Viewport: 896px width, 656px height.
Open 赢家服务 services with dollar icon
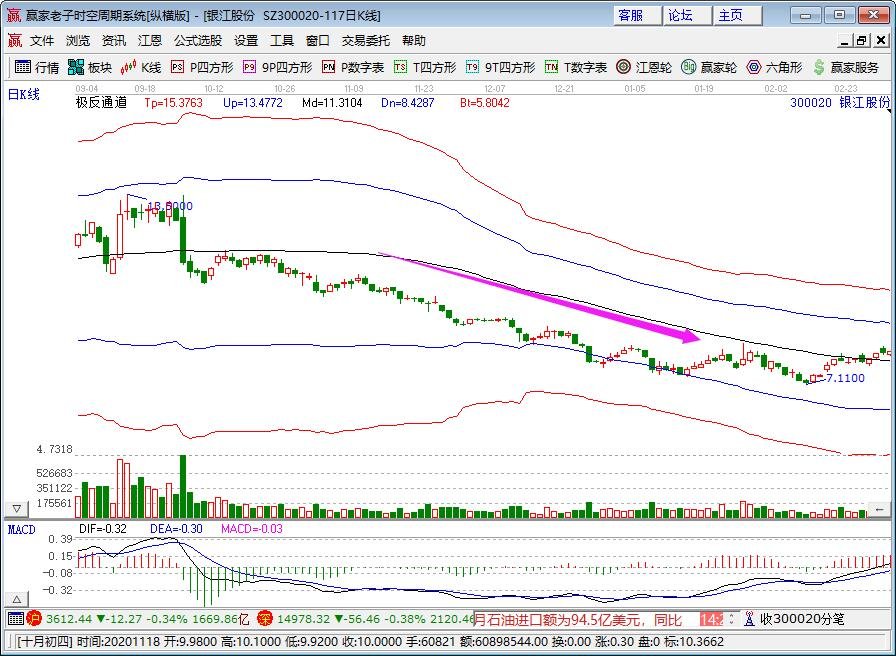coord(845,67)
